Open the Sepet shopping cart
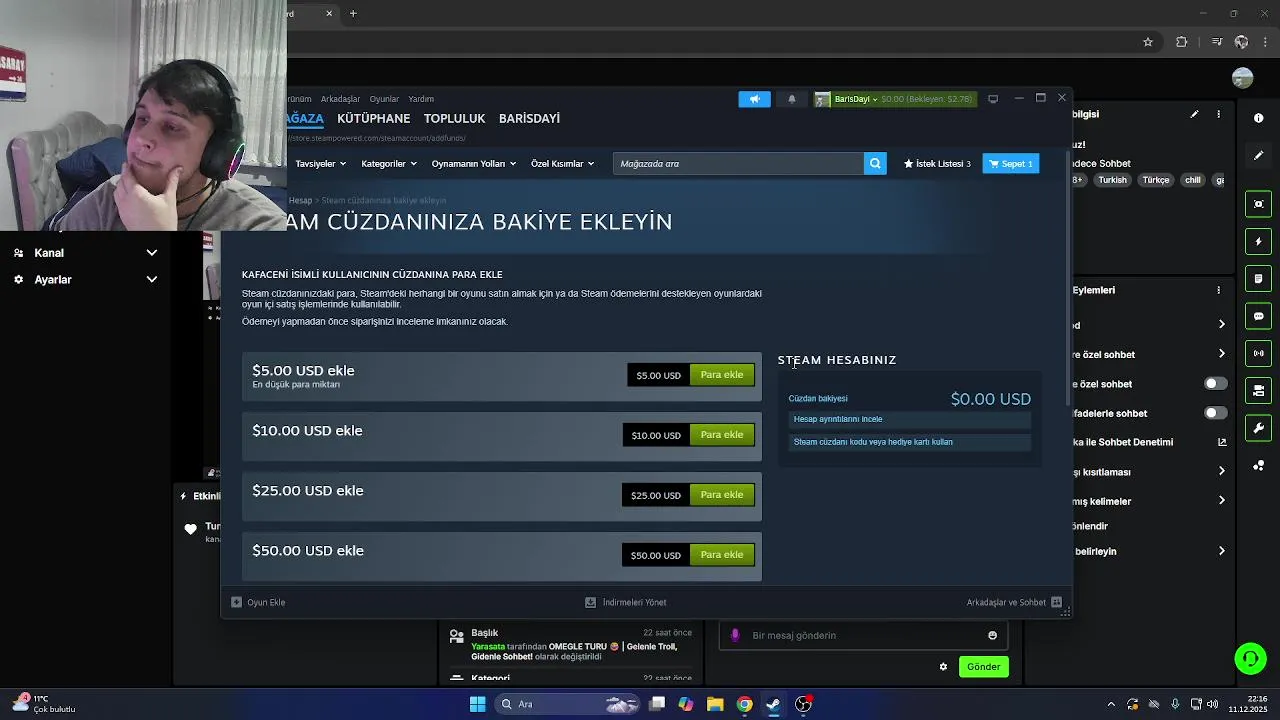The width and height of the screenshot is (1280, 720). pyautogui.click(x=1011, y=163)
